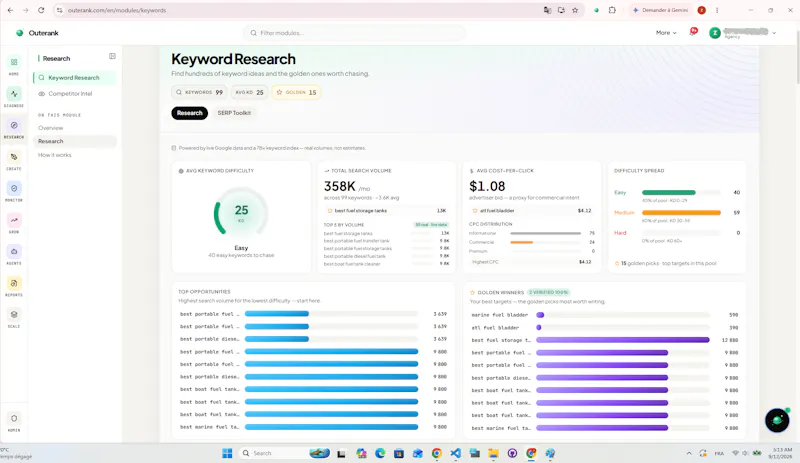Reload the page

point(41,10)
